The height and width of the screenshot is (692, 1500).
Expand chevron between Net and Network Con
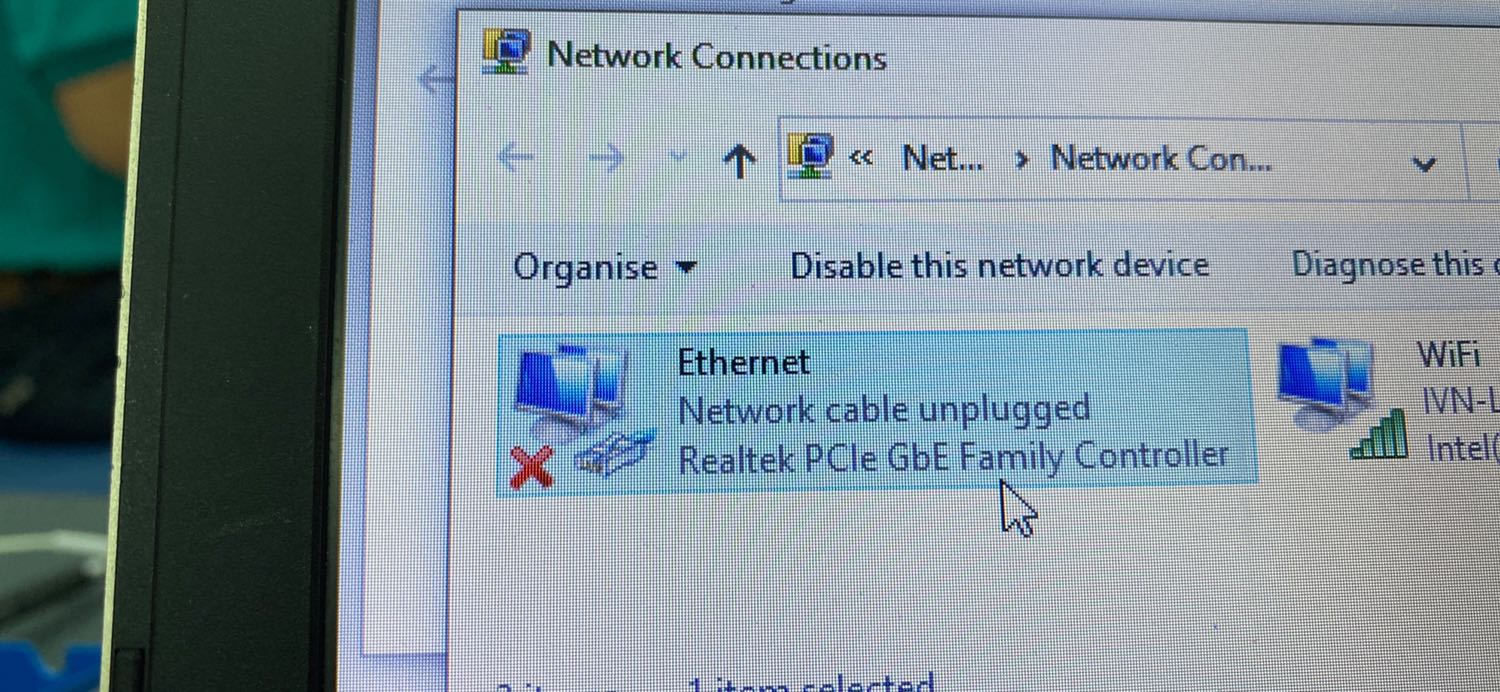click(1021, 159)
